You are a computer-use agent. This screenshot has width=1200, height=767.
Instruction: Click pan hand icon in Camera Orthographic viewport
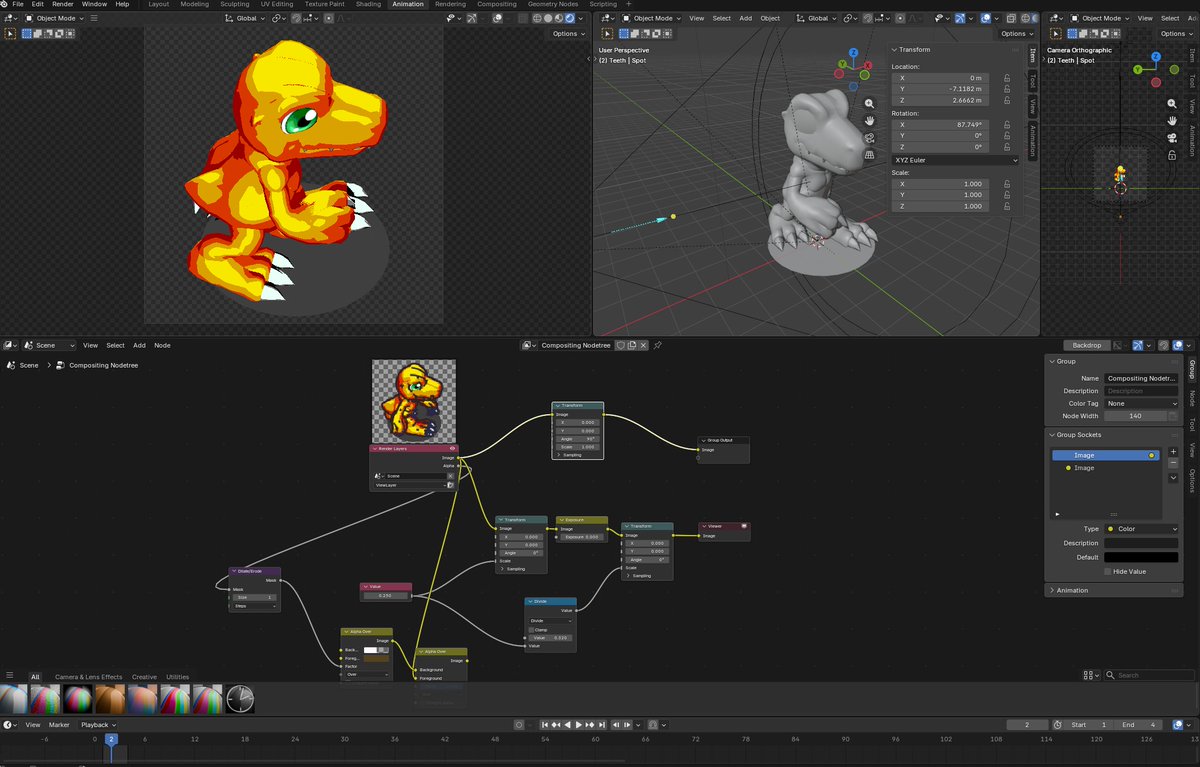click(x=1172, y=121)
